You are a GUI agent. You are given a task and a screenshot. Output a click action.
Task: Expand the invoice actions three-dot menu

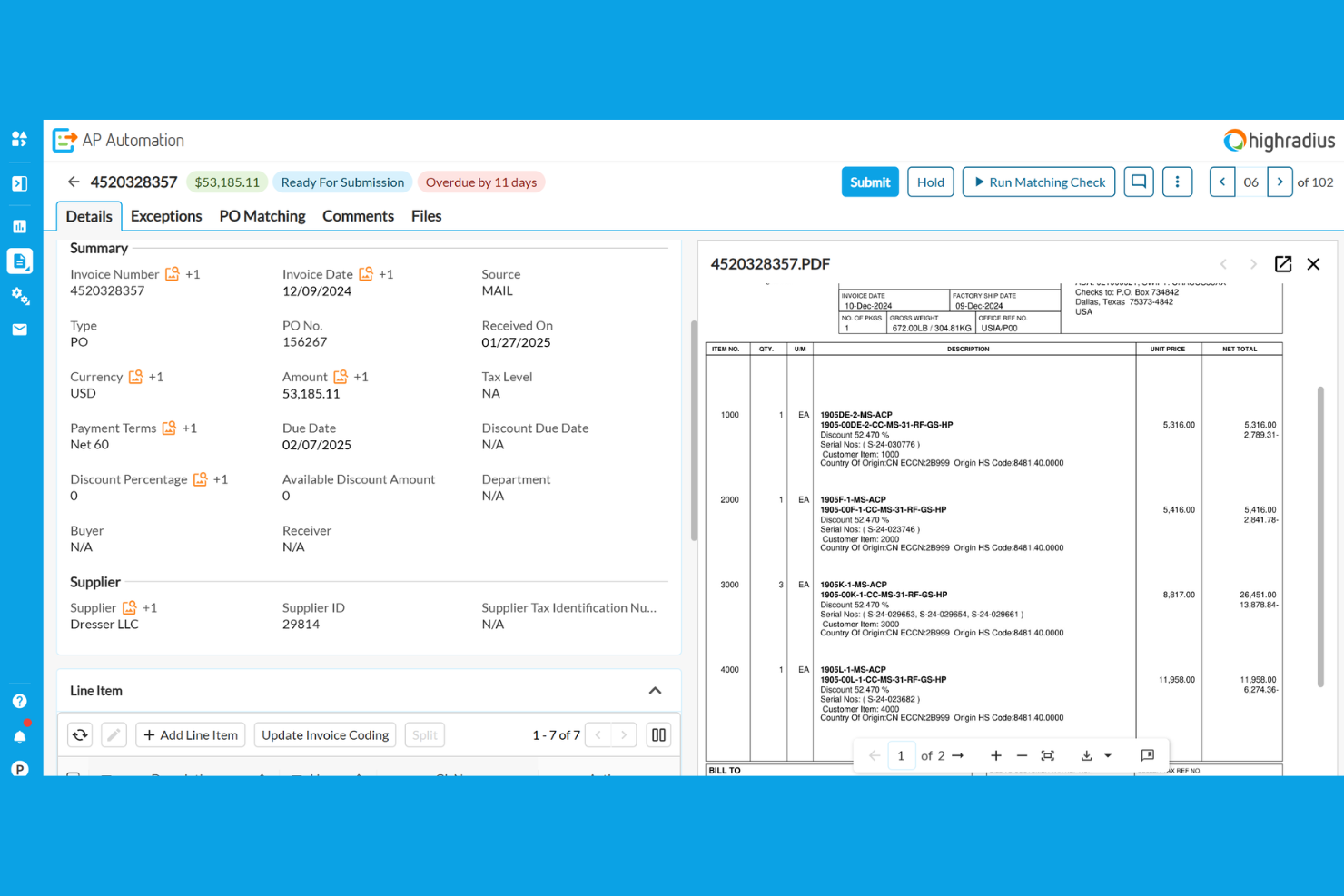click(1178, 182)
